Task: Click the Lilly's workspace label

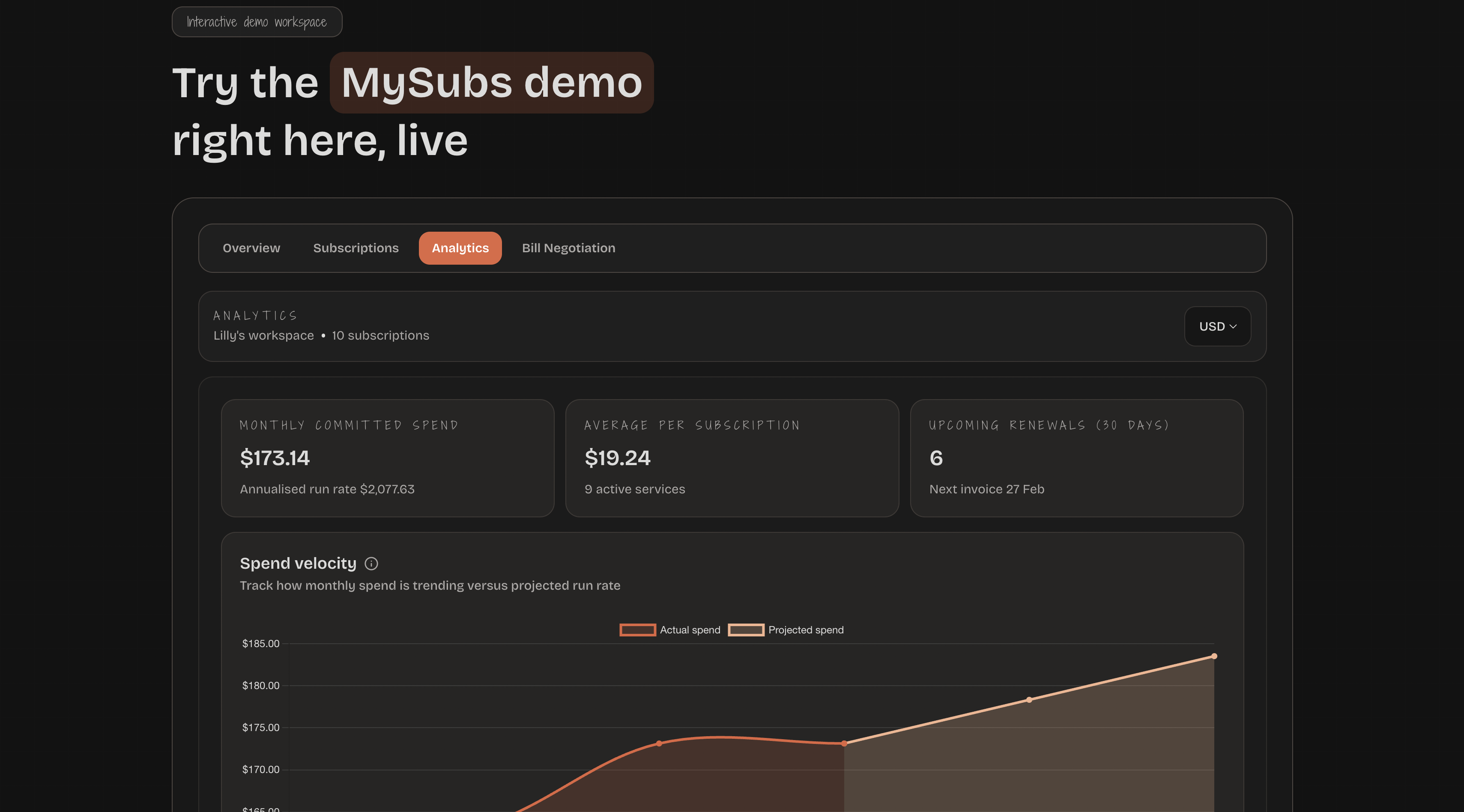Action: tap(264, 335)
